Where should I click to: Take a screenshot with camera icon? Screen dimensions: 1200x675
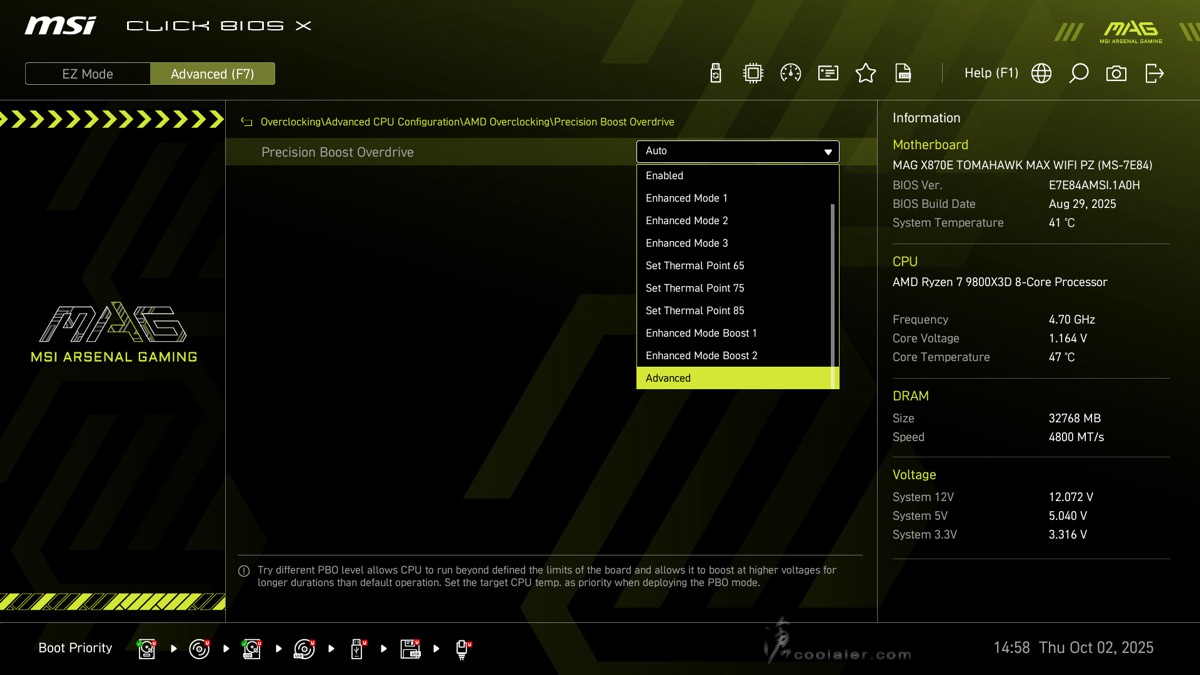click(1116, 73)
